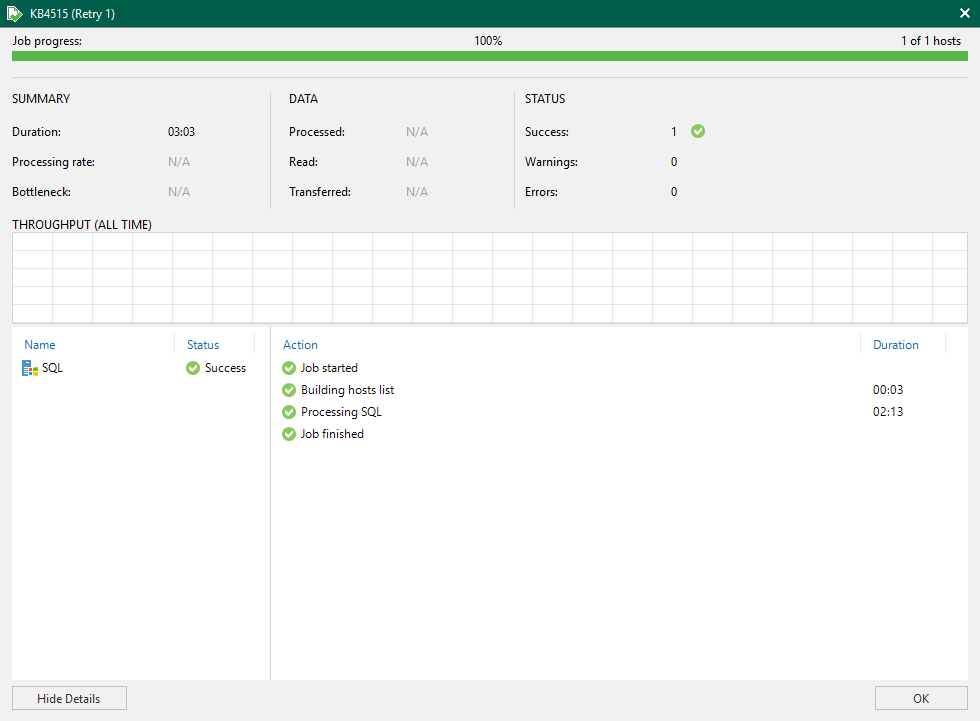
Task: Select the Building hosts list log entry
Action: 347,390
